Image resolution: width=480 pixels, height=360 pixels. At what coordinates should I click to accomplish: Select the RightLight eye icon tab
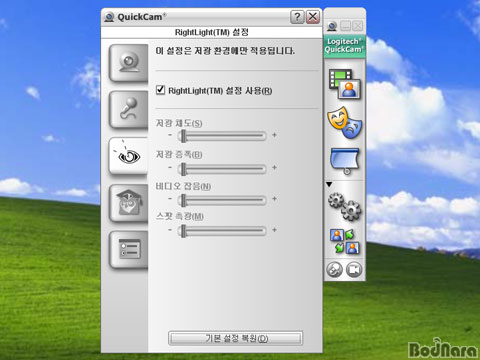129,156
